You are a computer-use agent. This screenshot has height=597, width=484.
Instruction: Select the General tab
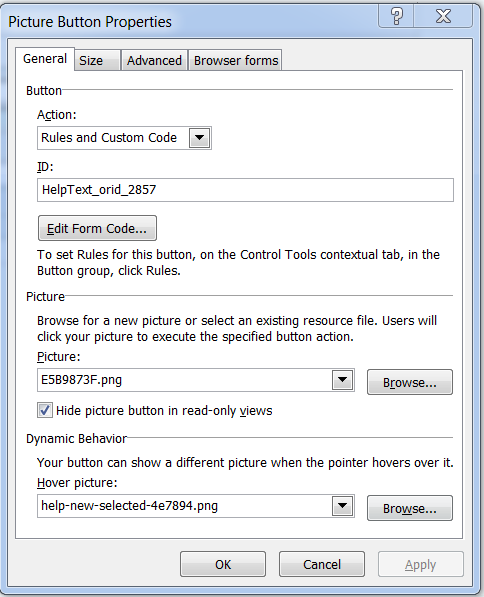click(45, 59)
